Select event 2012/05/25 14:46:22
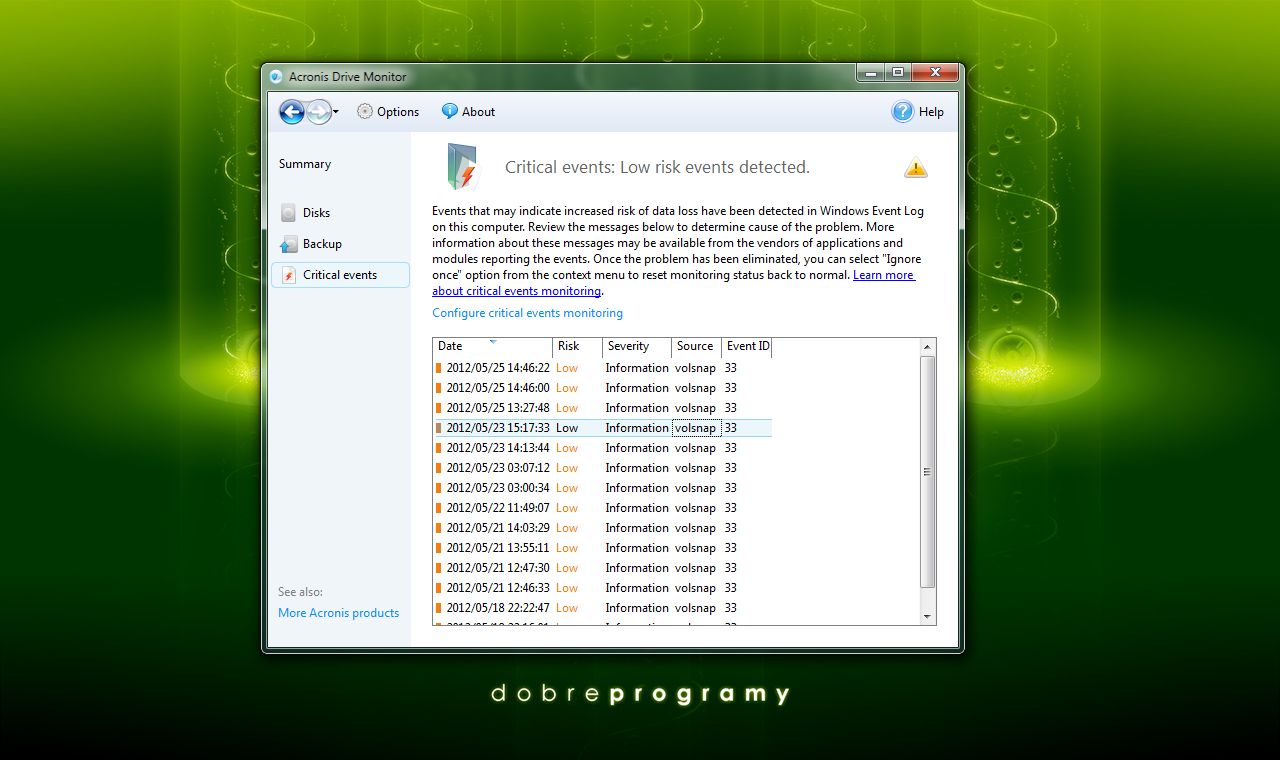Viewport: 1280px width, 760px height. tap(602, 368)
